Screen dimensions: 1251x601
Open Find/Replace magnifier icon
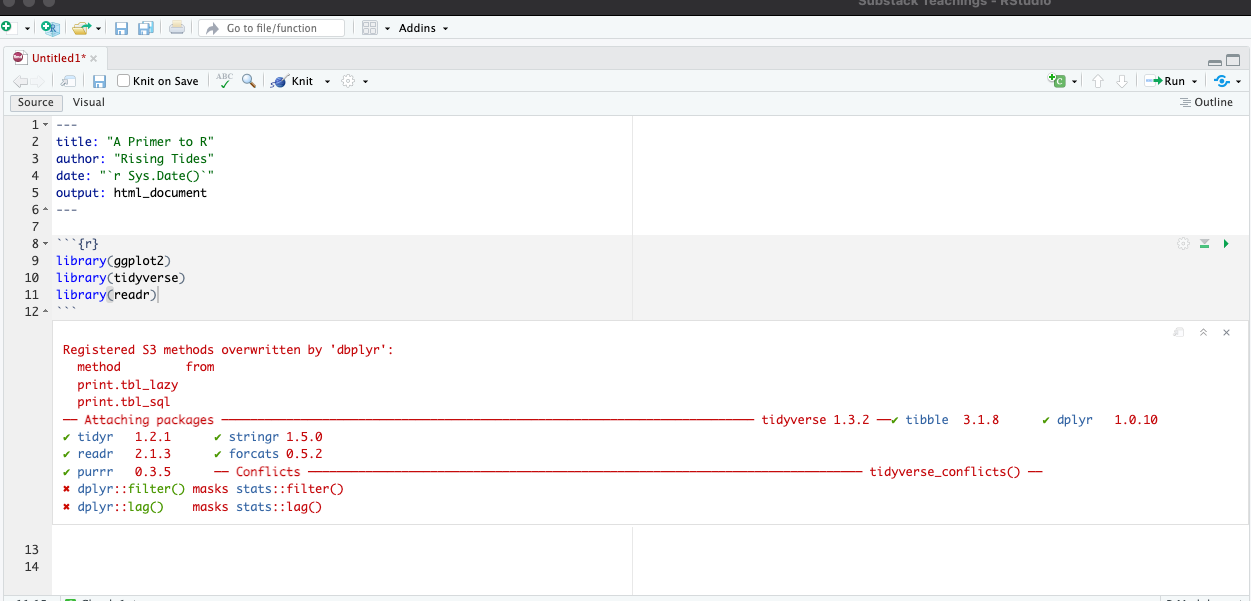[x=248, y=81]
